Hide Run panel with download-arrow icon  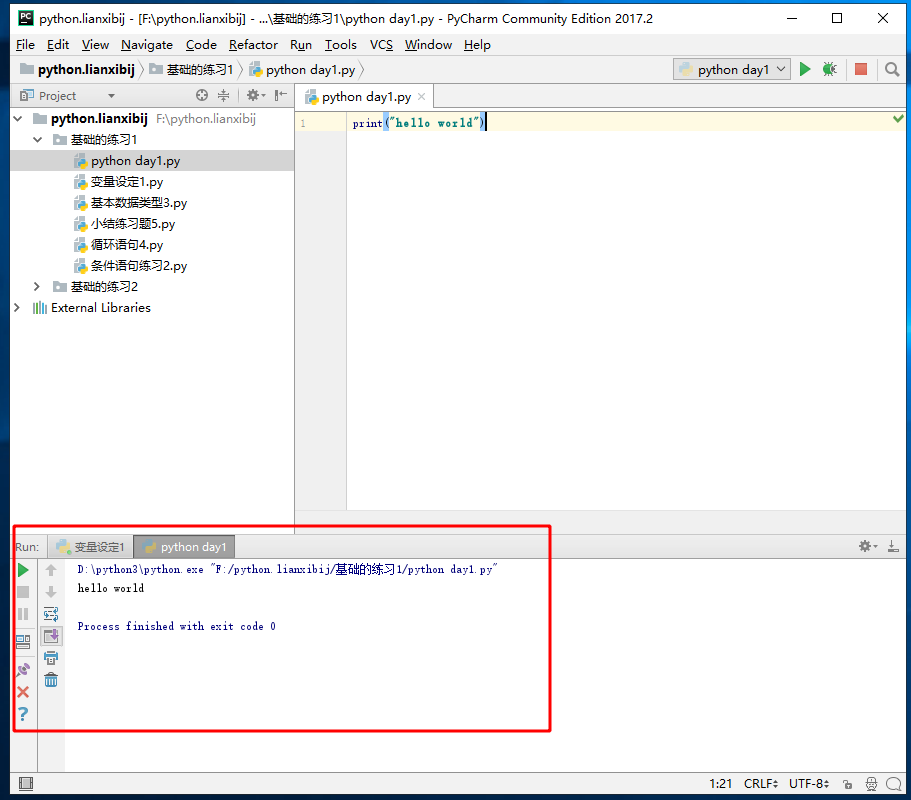[x=893, y=546]
